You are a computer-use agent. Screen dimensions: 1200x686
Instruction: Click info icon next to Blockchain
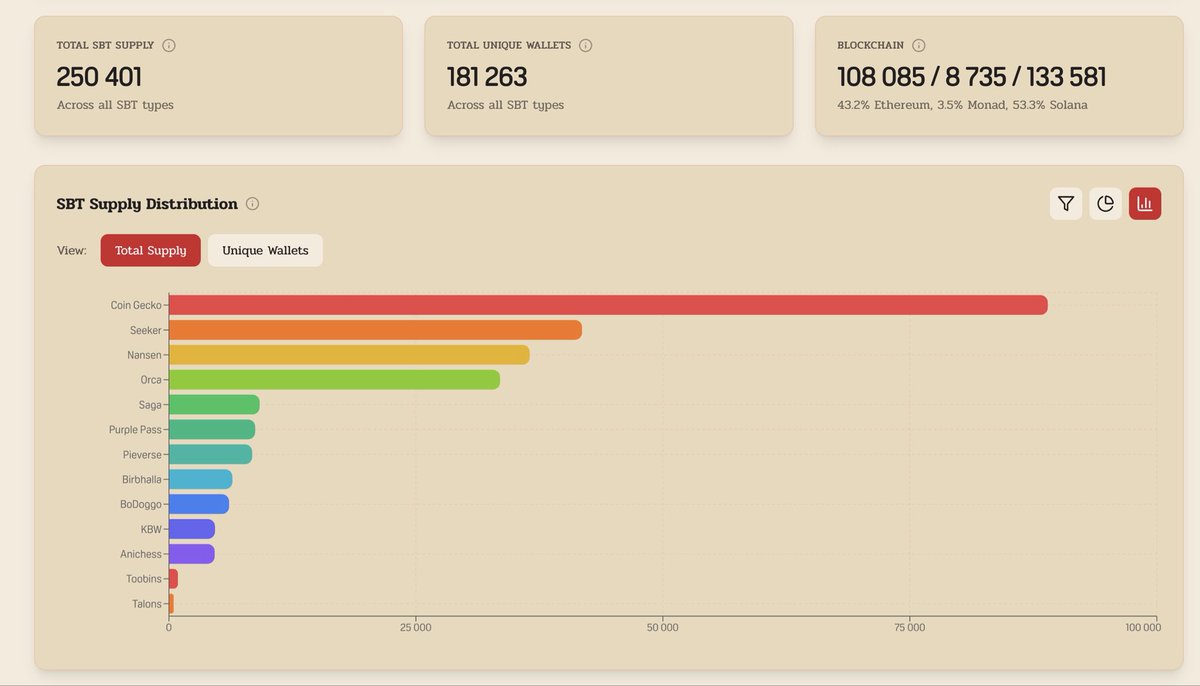(919, 45)
